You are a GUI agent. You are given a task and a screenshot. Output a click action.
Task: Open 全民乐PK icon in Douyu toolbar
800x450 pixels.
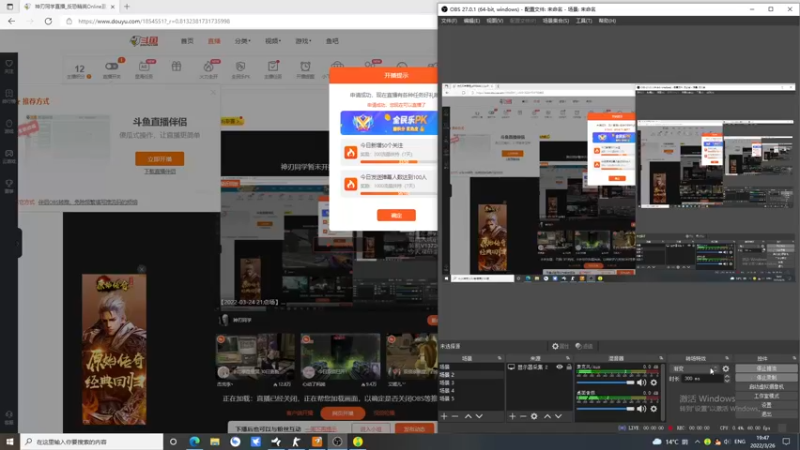point(240,69)
